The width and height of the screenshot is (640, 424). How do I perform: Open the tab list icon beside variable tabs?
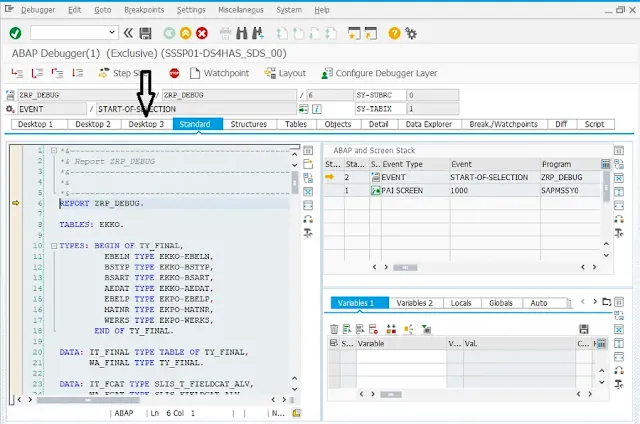pyautogui.click(x=607, y=302)
